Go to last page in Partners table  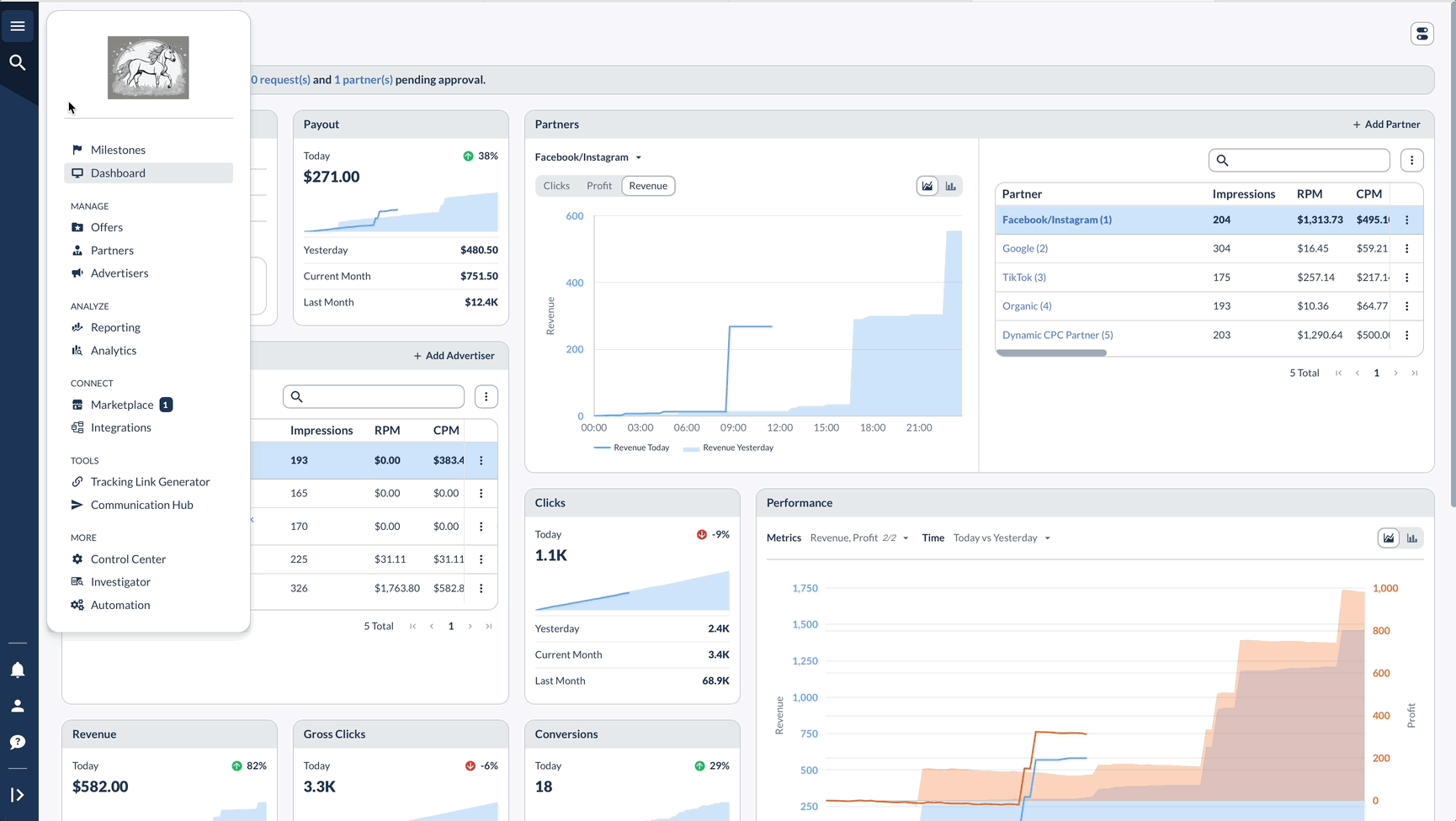(x=1415, y=373)
